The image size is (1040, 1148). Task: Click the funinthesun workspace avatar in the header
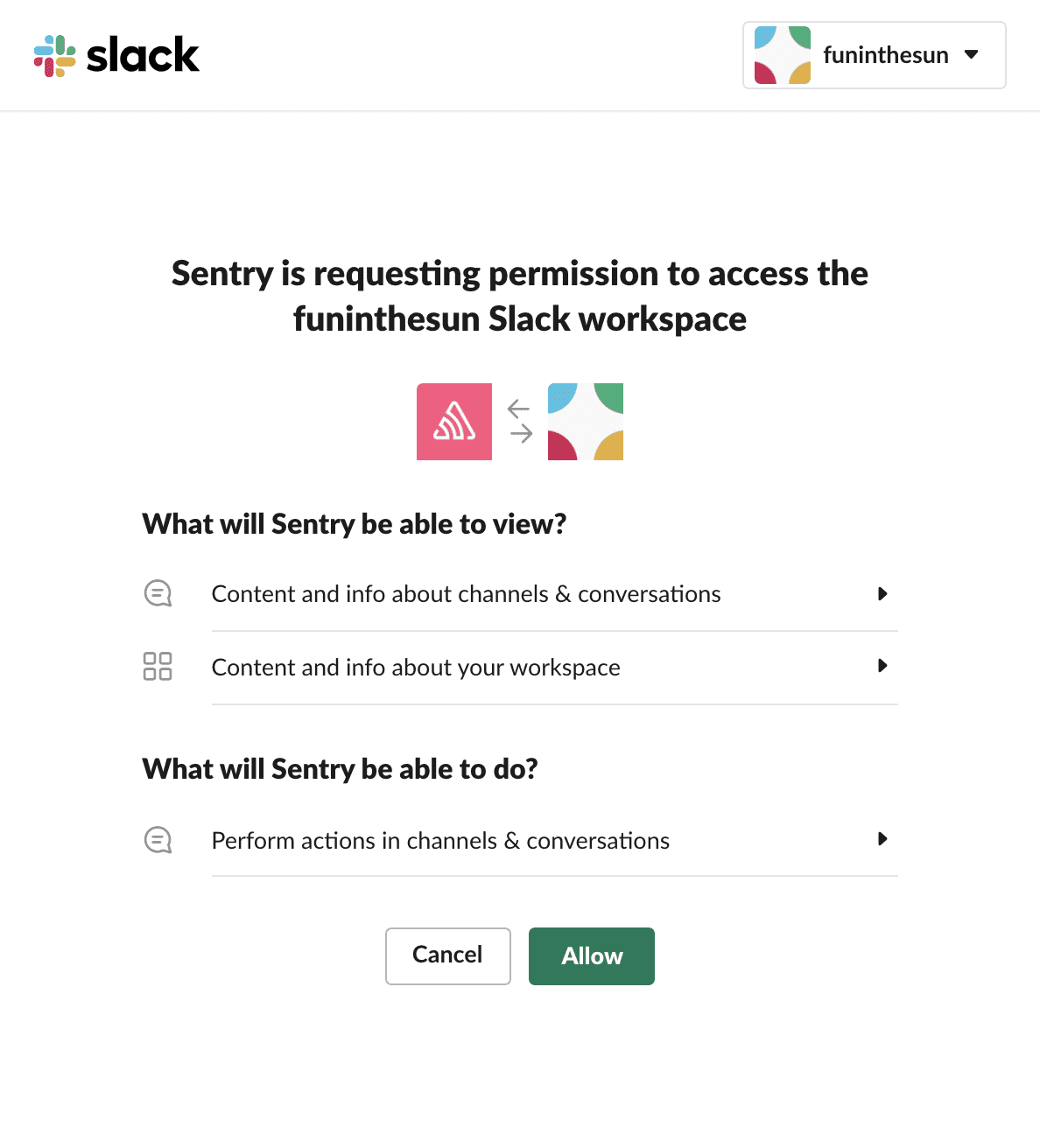(x=782, y=55)
